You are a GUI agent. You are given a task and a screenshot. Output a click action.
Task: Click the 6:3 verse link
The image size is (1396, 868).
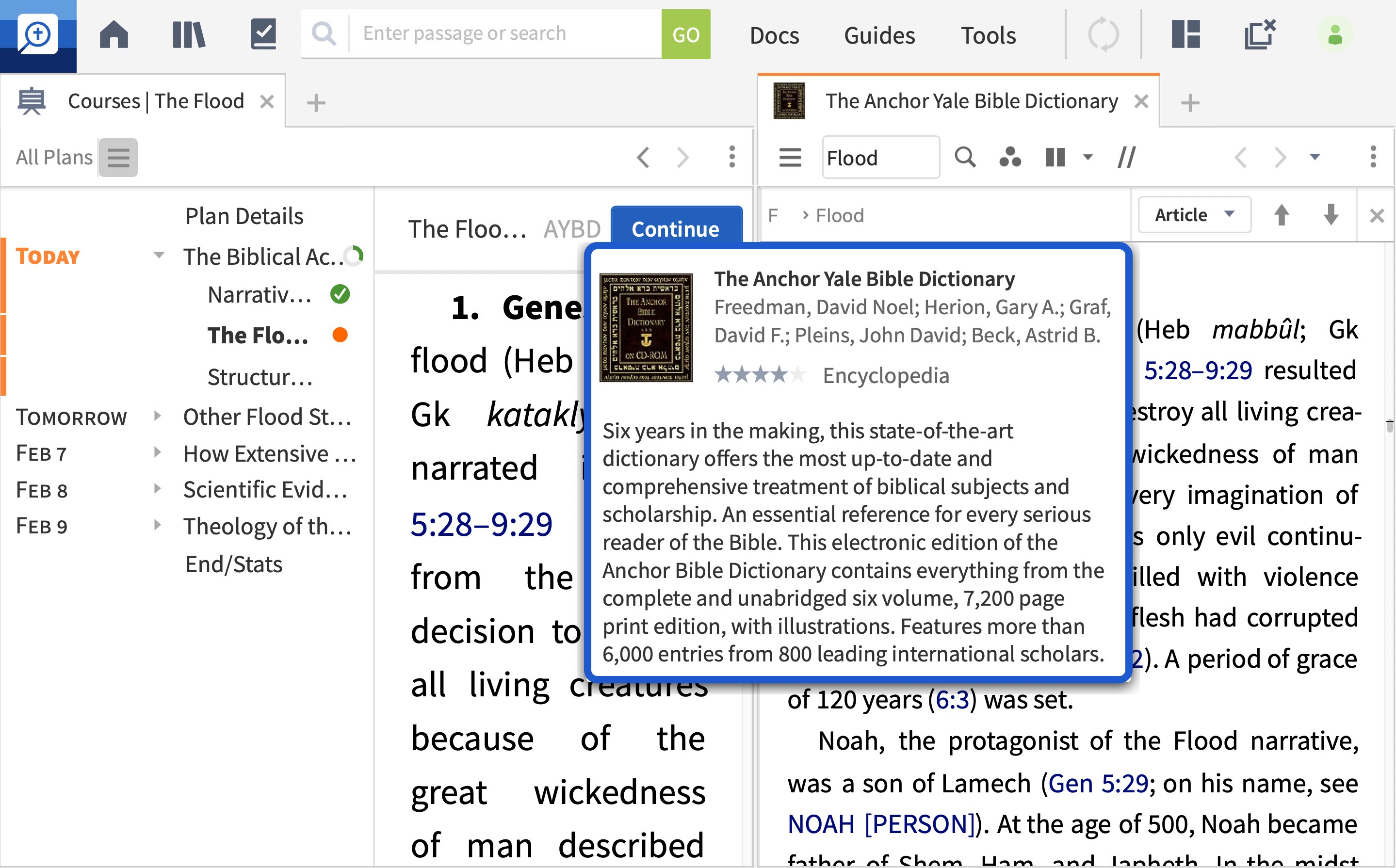[952, 700]
